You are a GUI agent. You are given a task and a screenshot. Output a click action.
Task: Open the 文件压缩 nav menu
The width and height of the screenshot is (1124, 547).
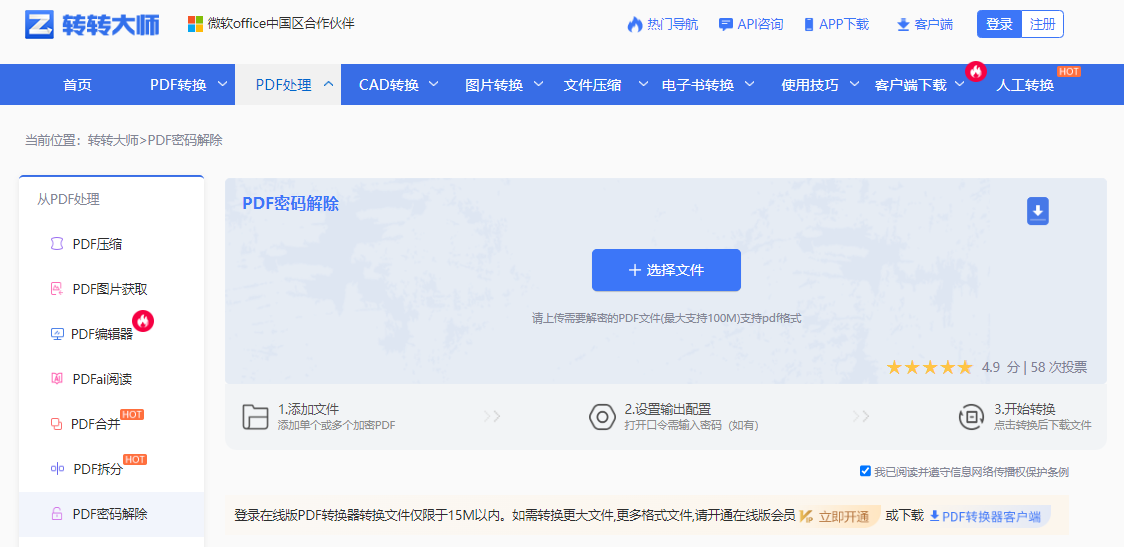(x=592, y=85)
